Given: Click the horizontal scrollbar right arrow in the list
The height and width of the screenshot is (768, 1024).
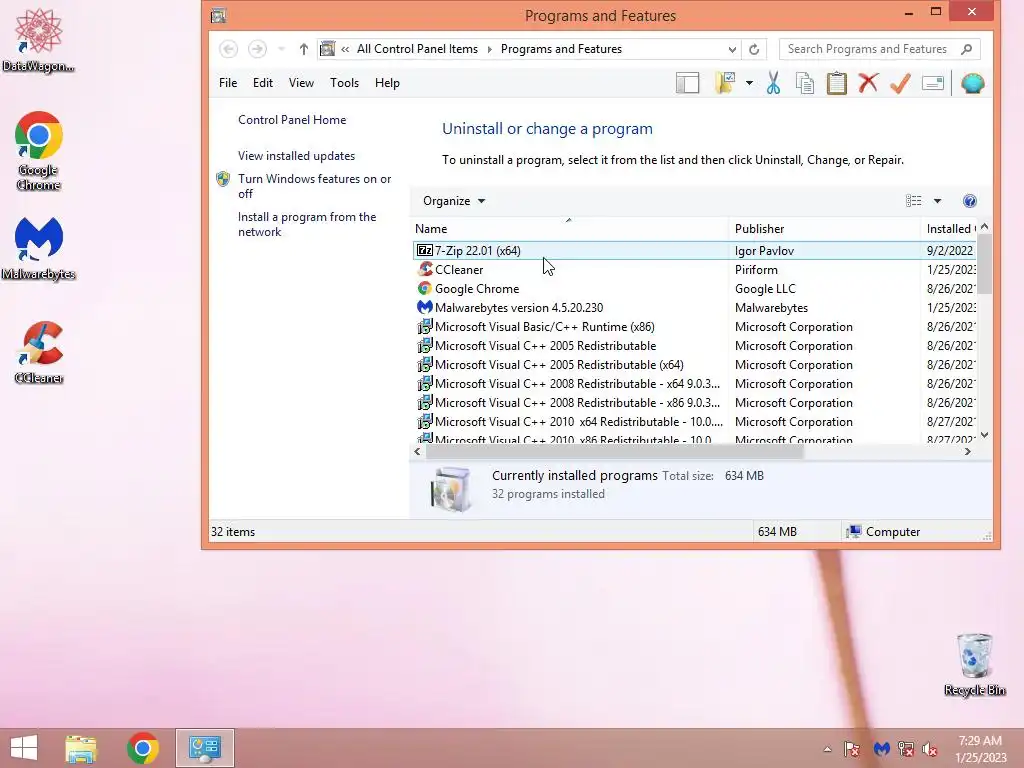Looking at the screenshot, I should pyautogui.click(x=968, y=452).
